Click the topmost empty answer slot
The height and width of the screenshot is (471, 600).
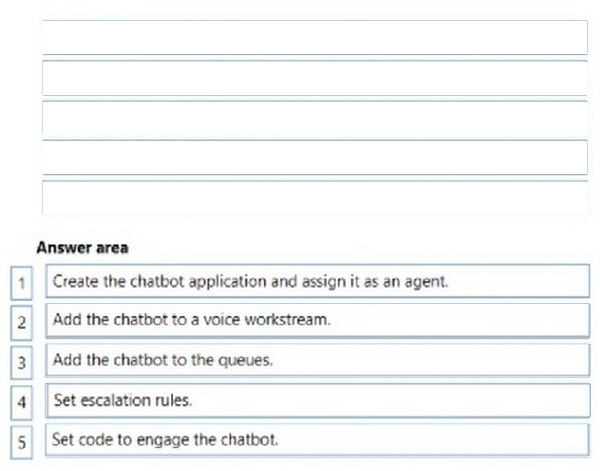click(315, 37)
